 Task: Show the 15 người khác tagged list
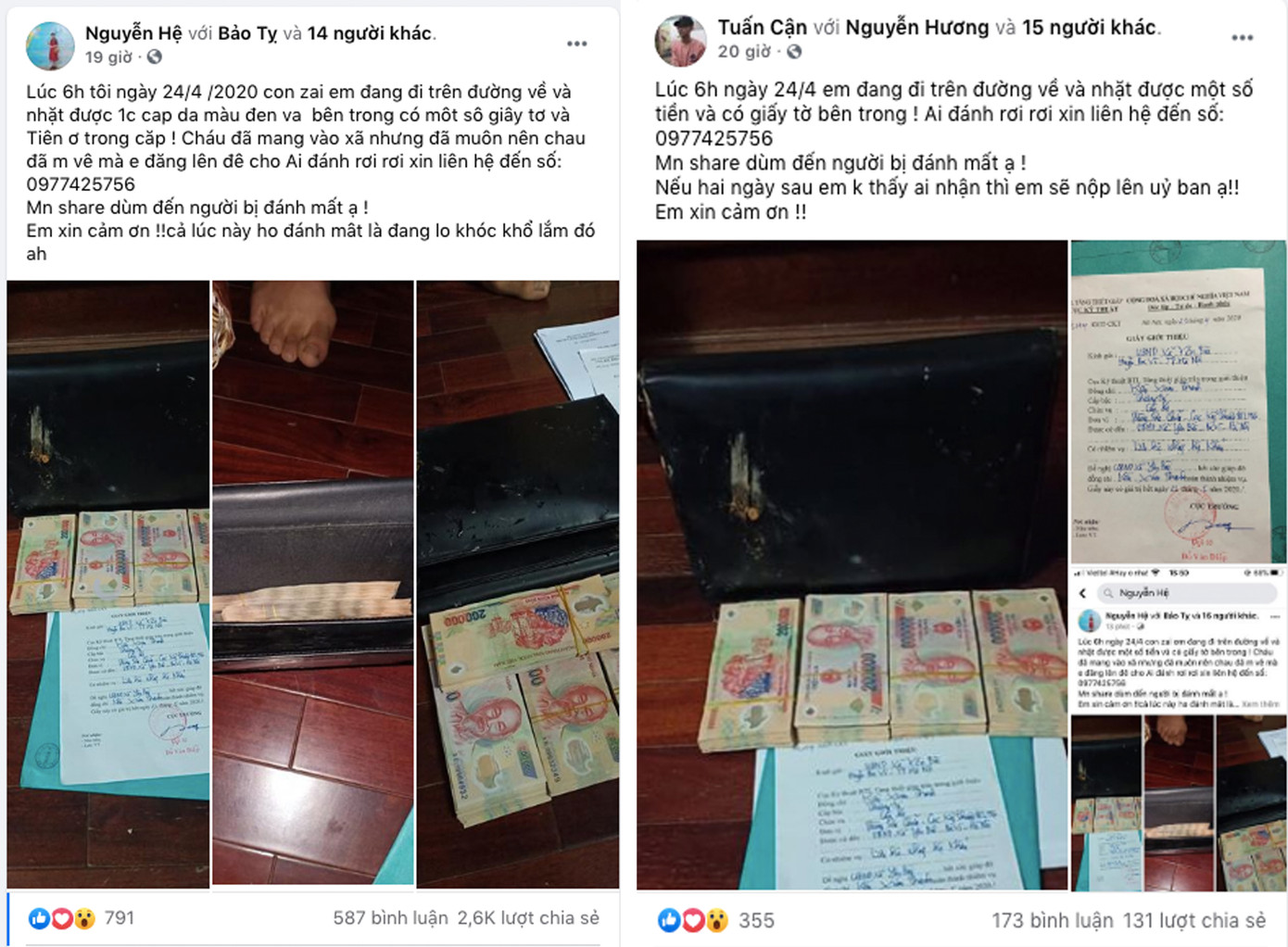1089,28
